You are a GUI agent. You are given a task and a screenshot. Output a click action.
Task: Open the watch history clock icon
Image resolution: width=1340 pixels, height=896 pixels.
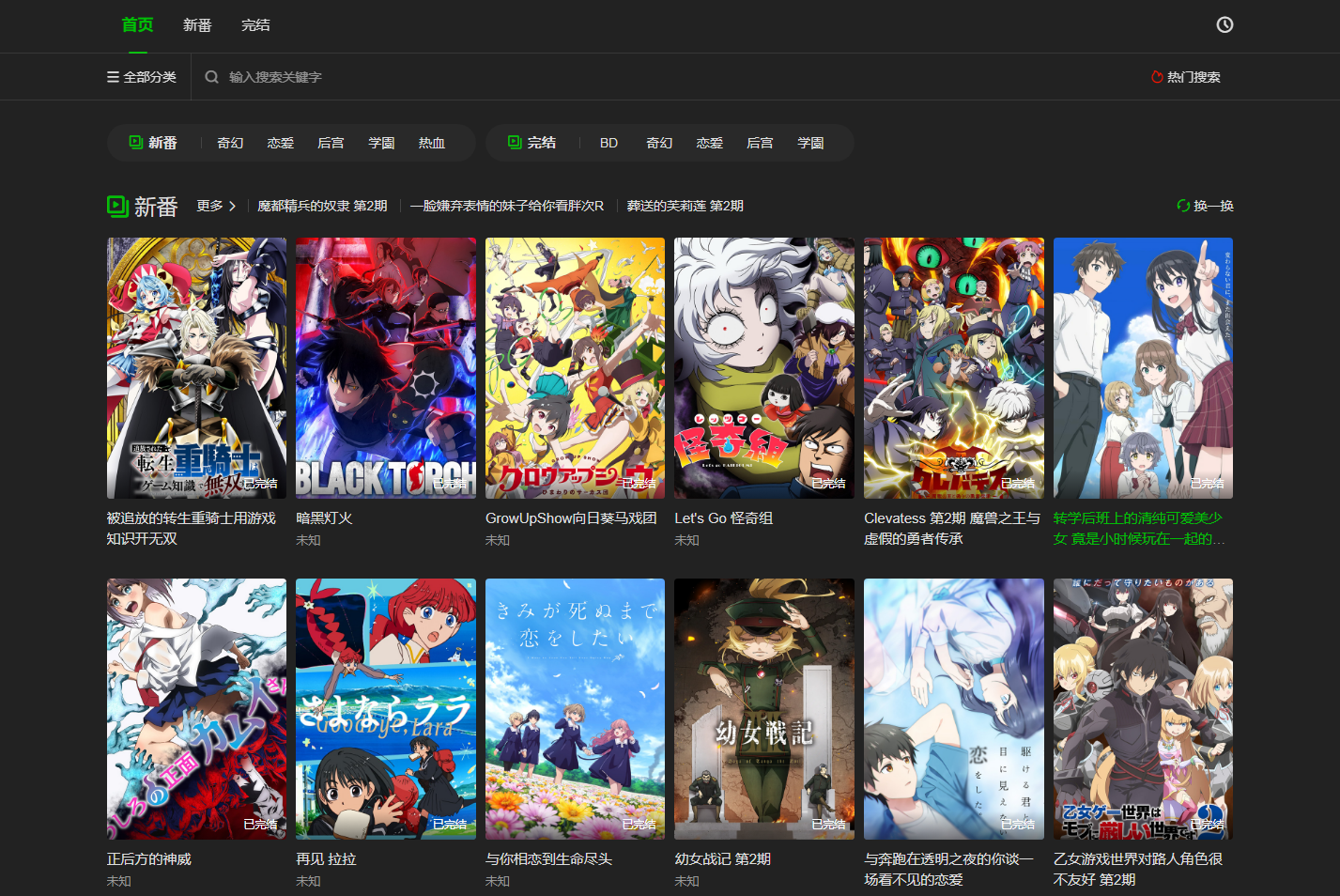[1224, 25]
